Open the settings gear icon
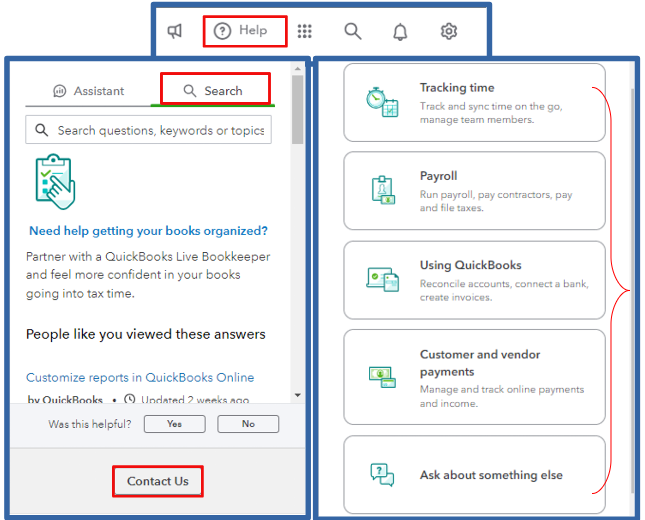The width and height of the screenshot is (645, 520). [x=449, y=31]
